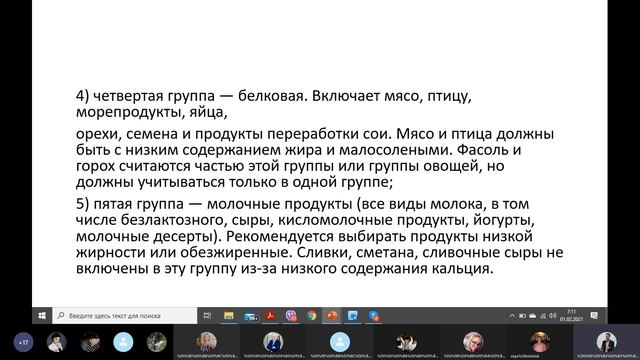This screenshot has width=640, height=360.
Task: Open the network status tray icon
Action: 543,316
